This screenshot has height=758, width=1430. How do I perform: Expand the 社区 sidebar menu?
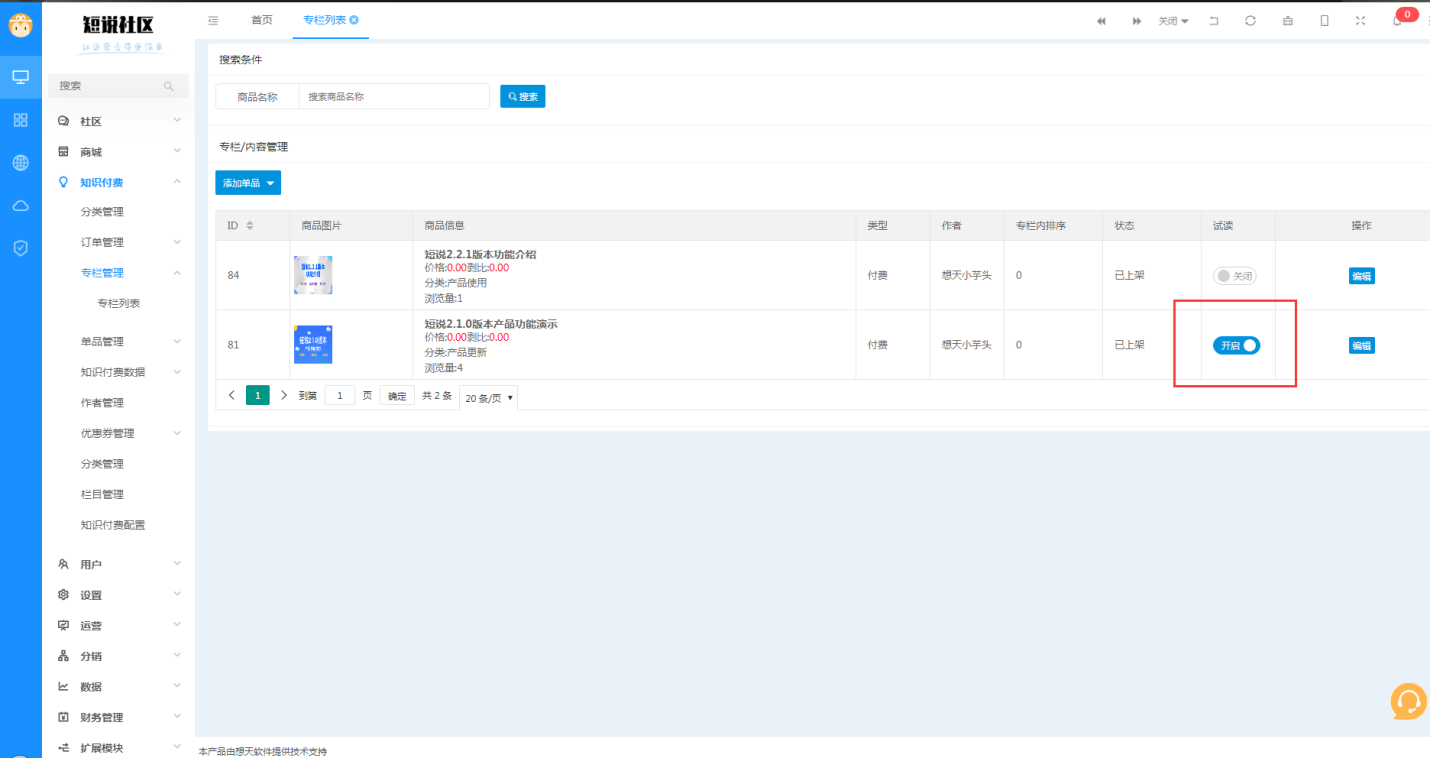click(x=120, y=121)
